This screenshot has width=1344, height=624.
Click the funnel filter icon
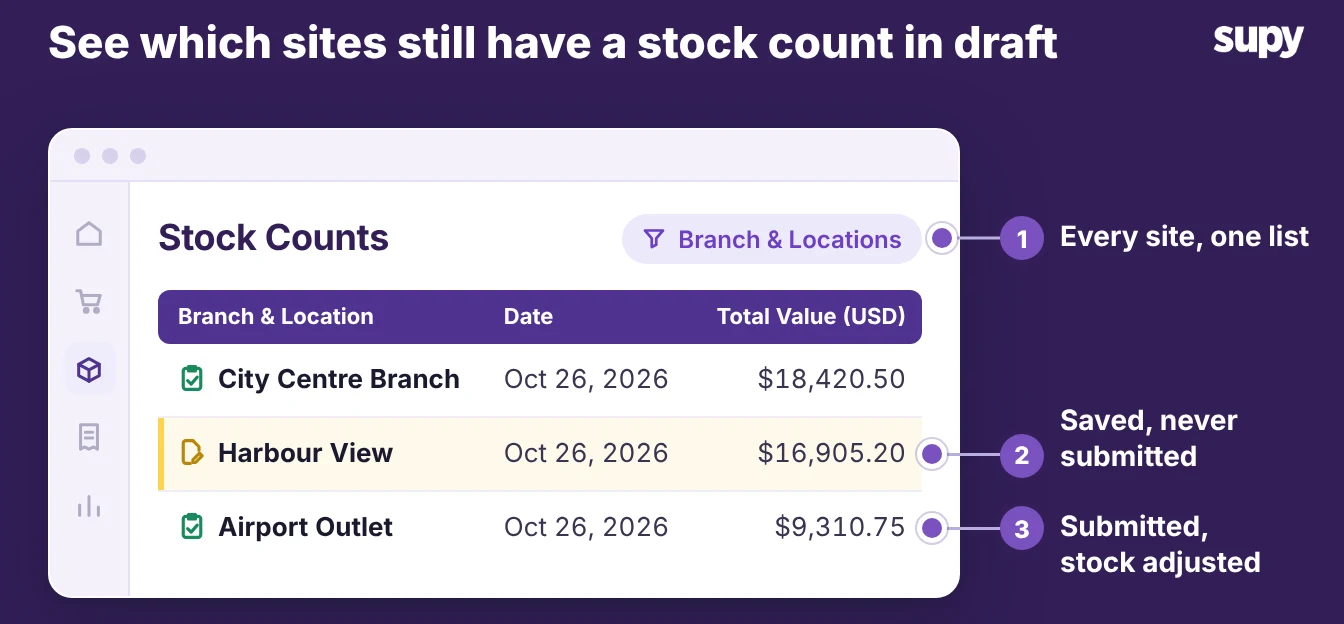pos(654,239)
